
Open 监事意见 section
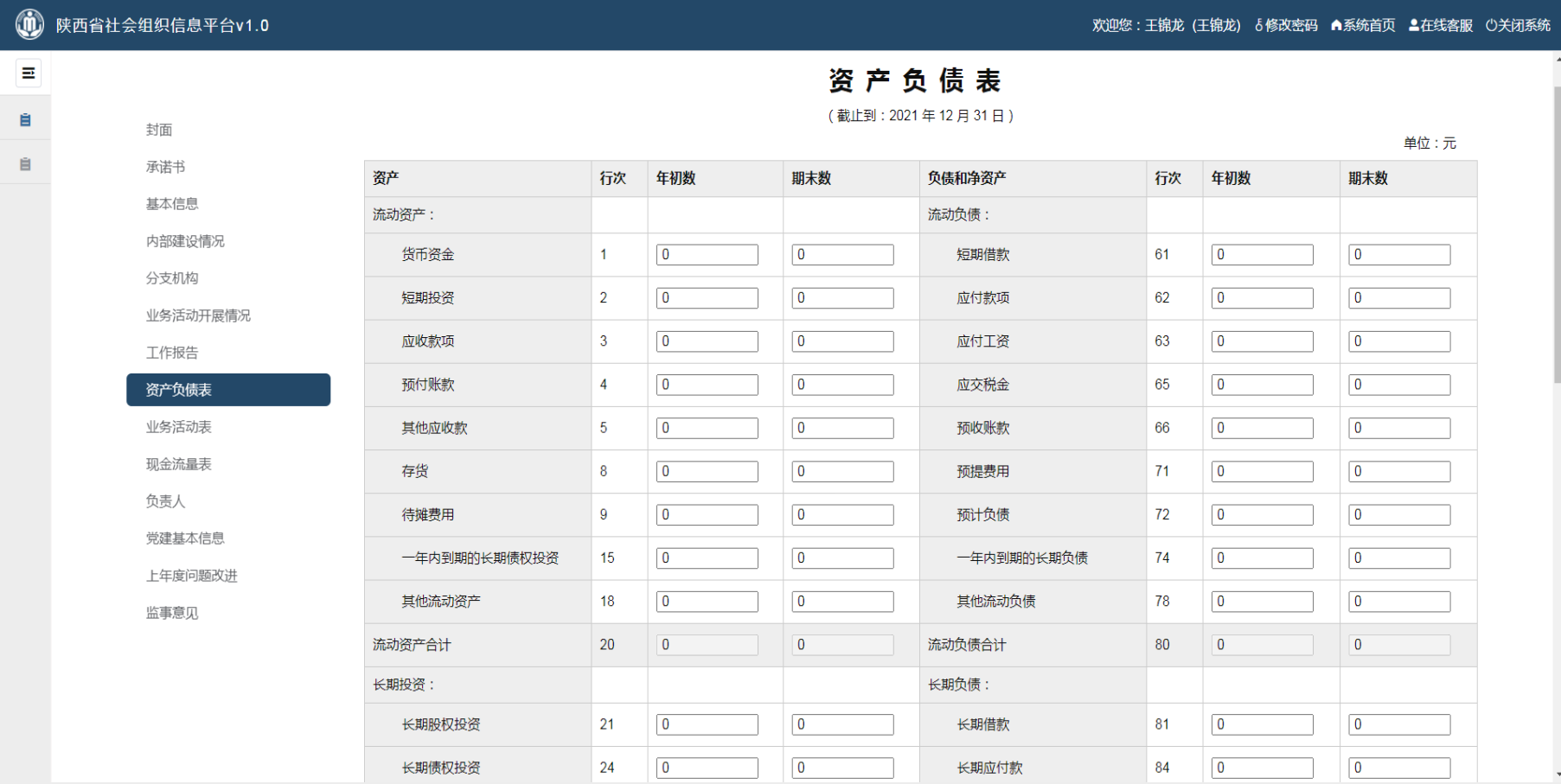(x=172, y=613)
